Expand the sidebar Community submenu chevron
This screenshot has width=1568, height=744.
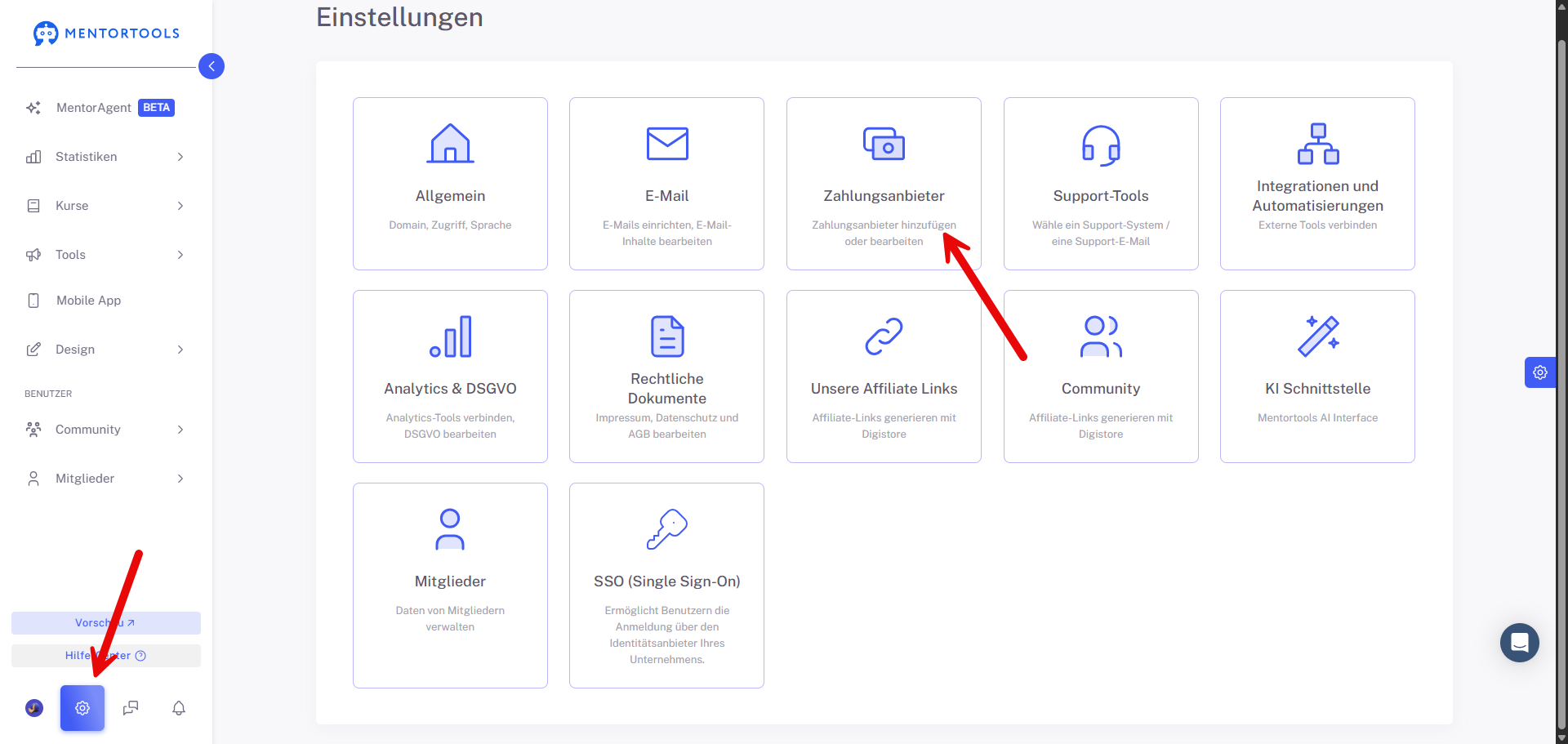180,430
